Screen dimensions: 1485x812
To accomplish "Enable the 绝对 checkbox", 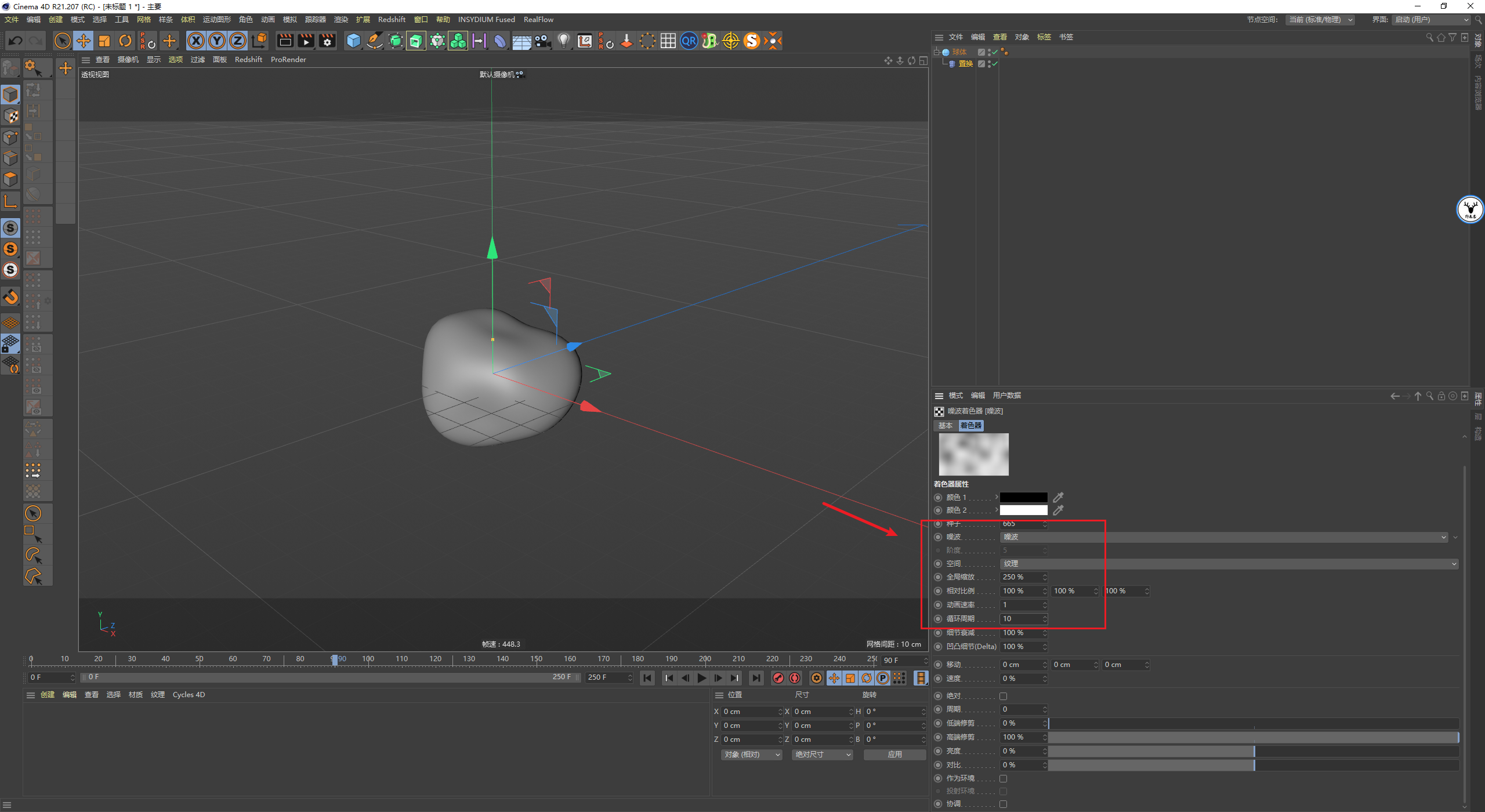I will 1003,696.
